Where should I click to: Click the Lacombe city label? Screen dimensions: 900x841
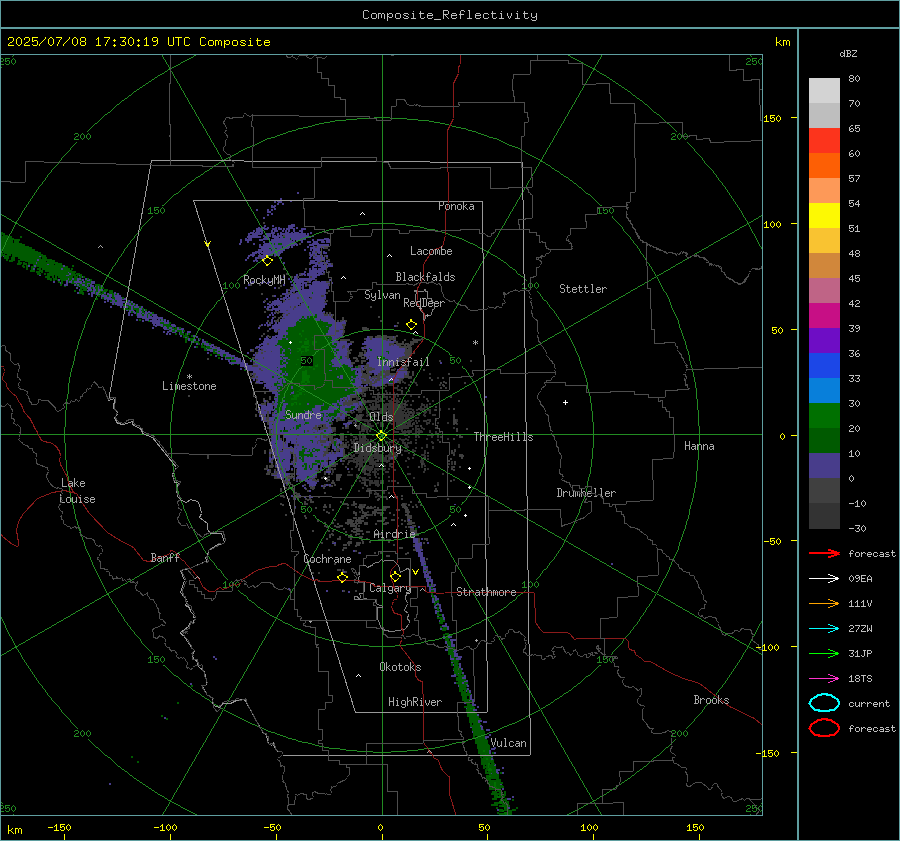click(431, 251)
